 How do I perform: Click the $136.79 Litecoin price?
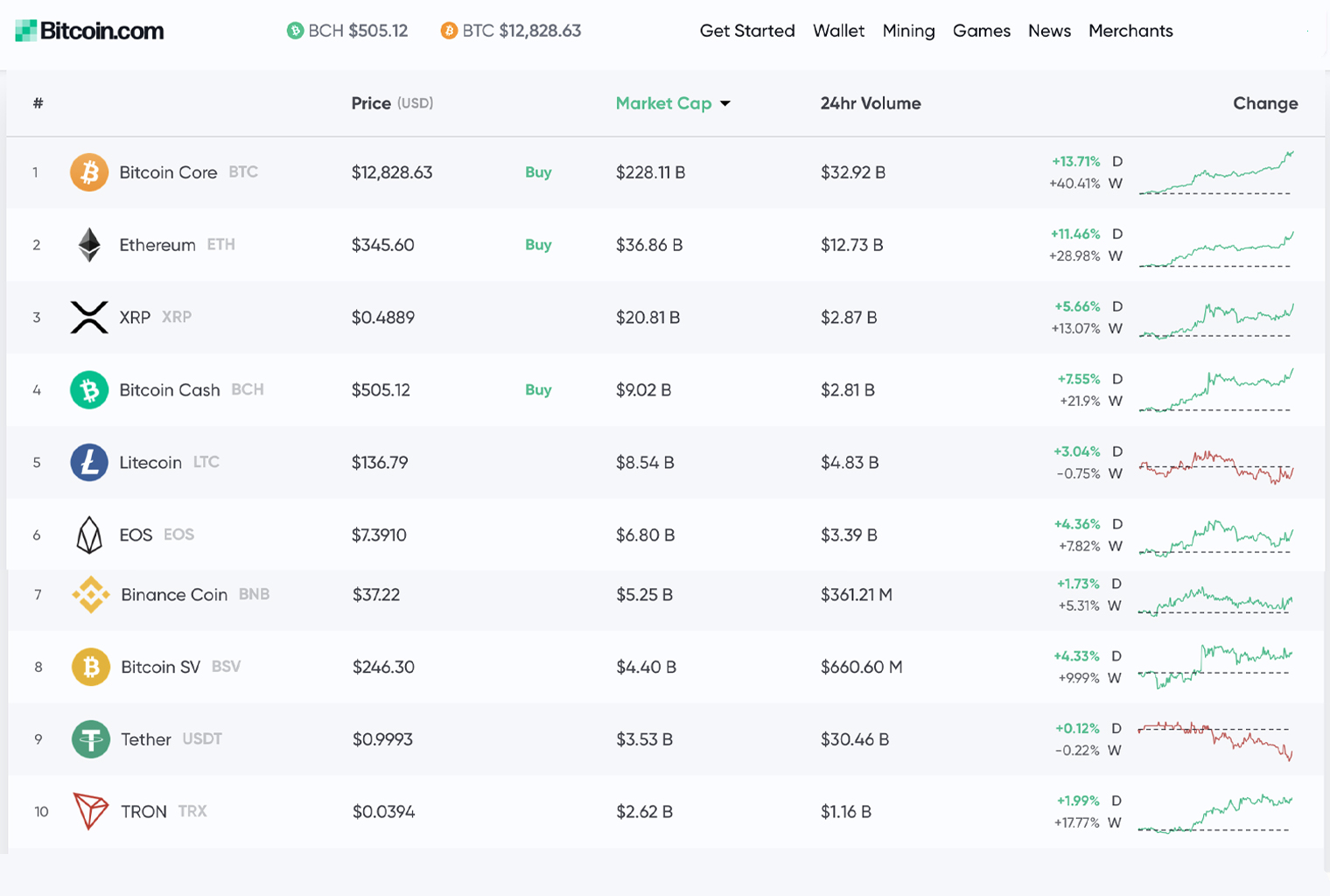click(380, 463)
